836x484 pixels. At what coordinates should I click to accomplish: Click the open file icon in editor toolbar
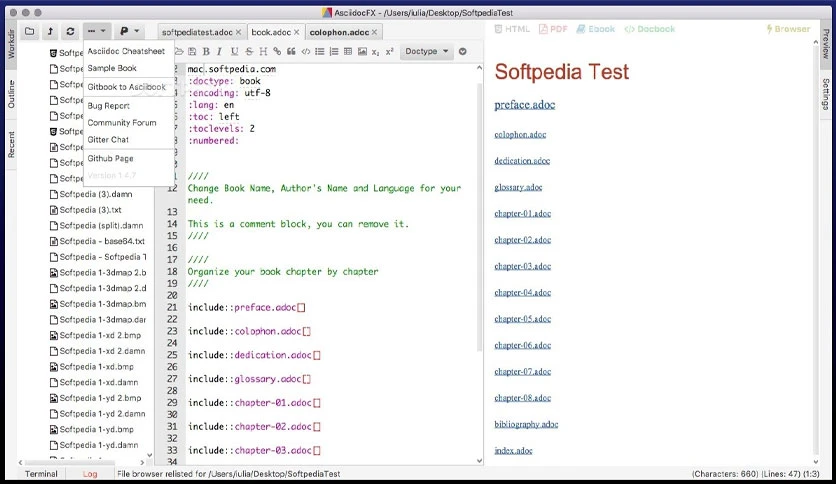point(179,51)
